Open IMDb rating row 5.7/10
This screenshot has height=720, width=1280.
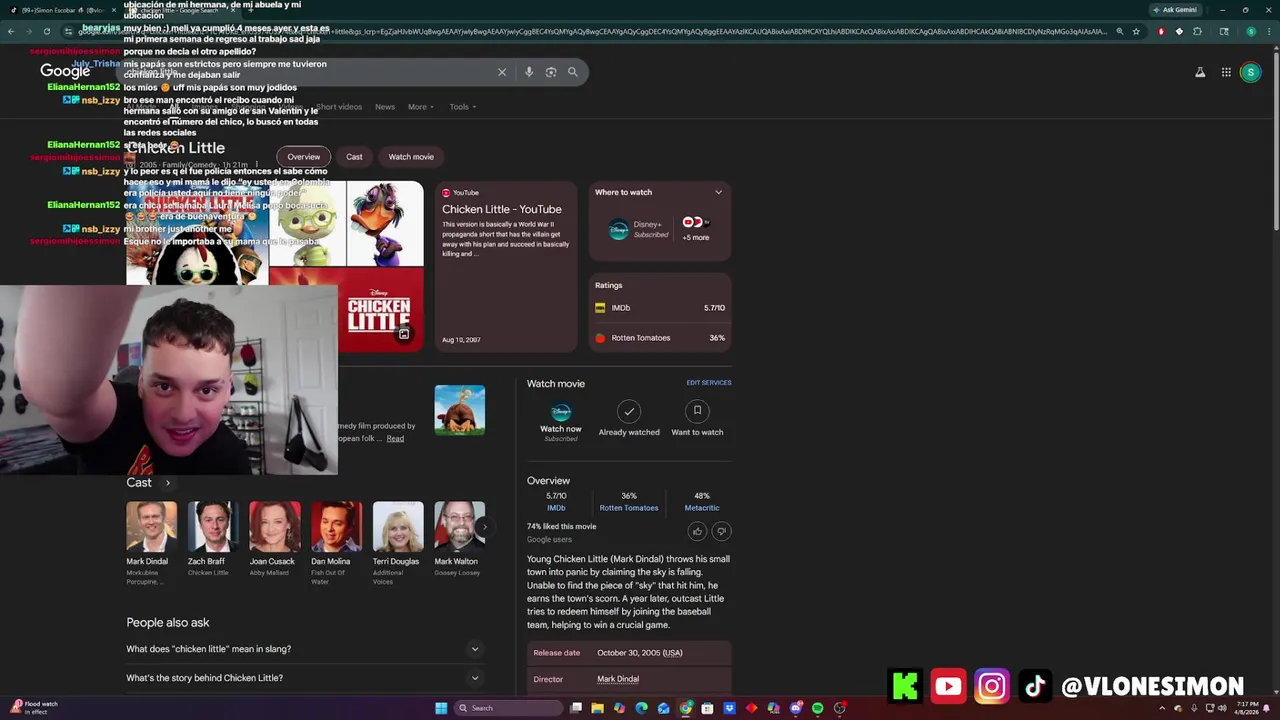coord(660,308)
